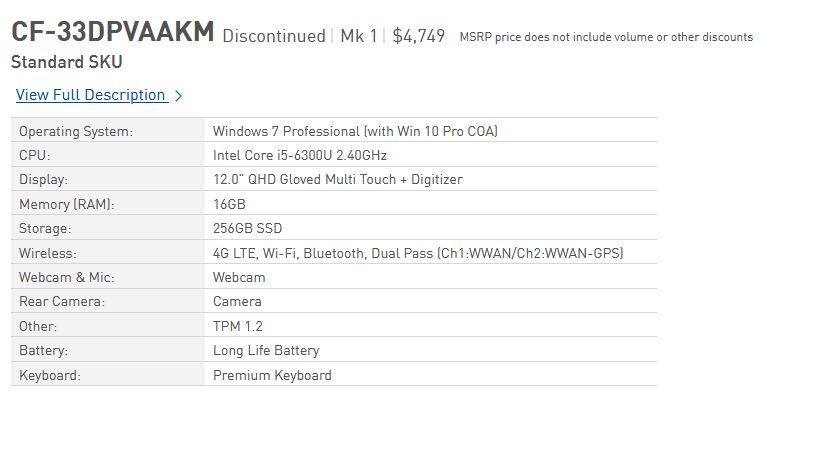Click the Long Life Battery value
The image size is (834, 452).
pyautogui.click(x=266, y=351)
